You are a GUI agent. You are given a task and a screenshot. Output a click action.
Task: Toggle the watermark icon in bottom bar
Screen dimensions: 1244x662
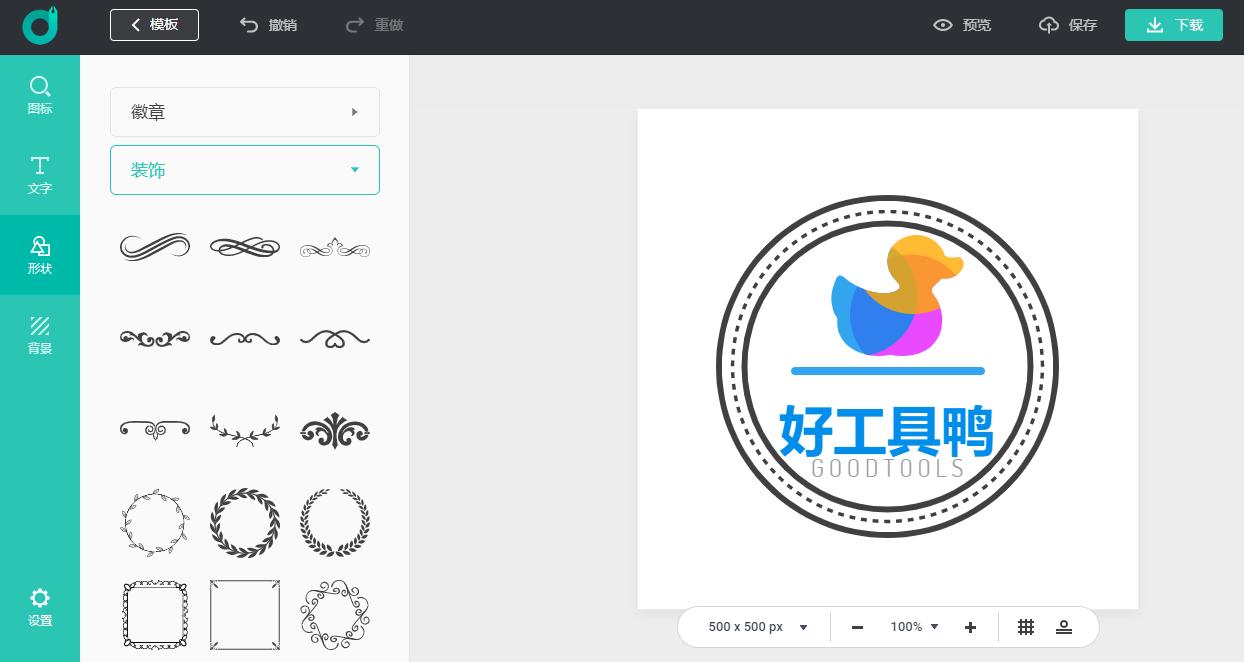point(1064,627)
